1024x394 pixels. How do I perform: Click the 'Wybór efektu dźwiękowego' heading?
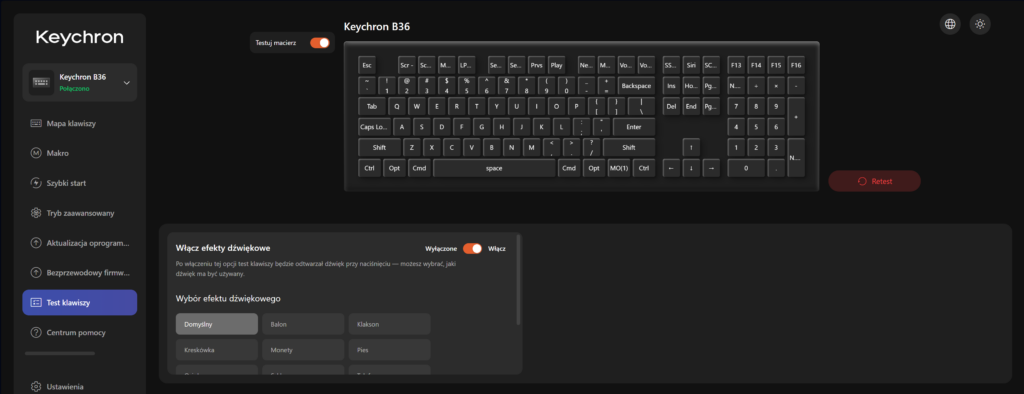pyautogui.click(x=229, y=299)
